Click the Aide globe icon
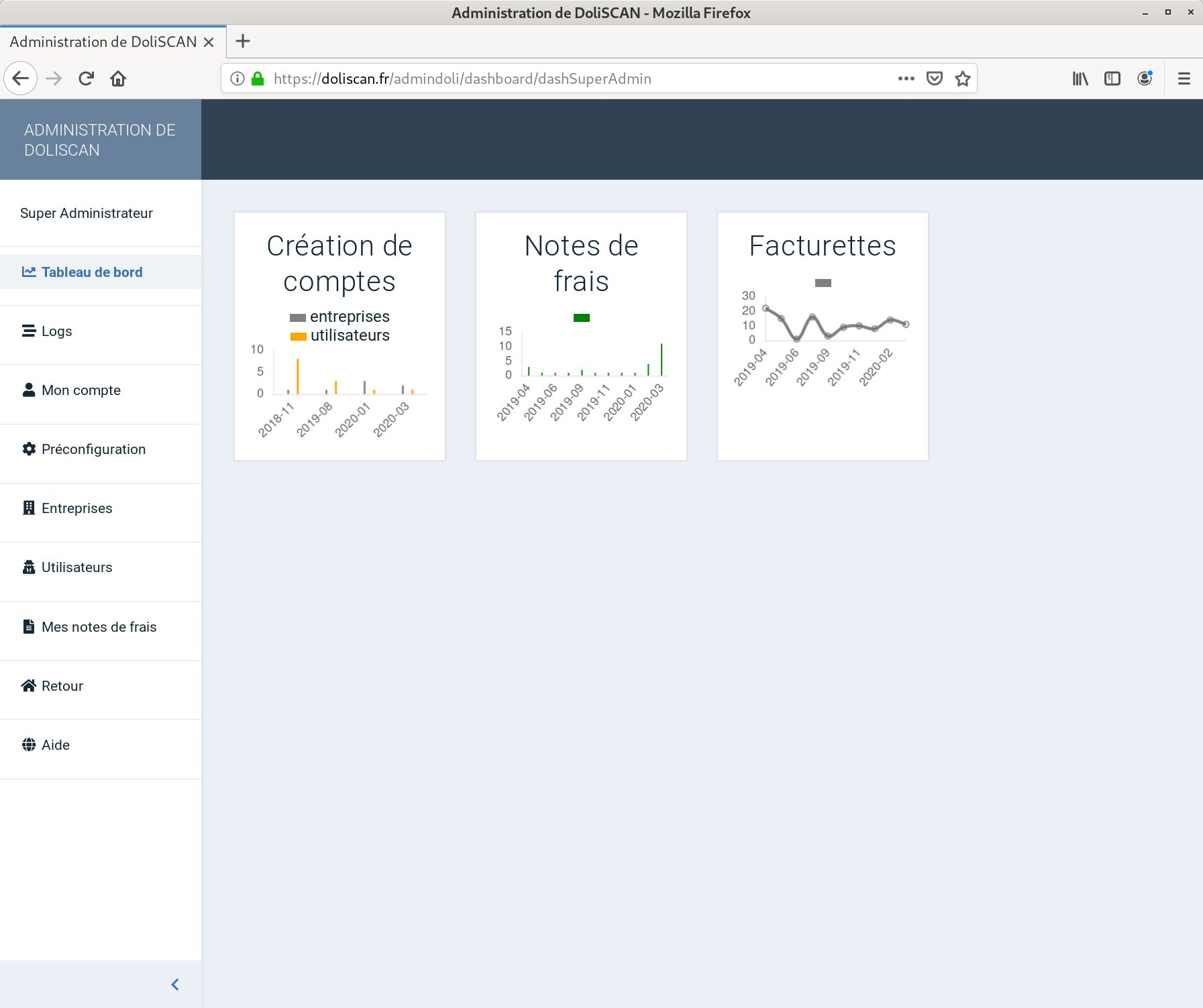Viewport: 1203px width, 1008px height. (x=29, y=745)
